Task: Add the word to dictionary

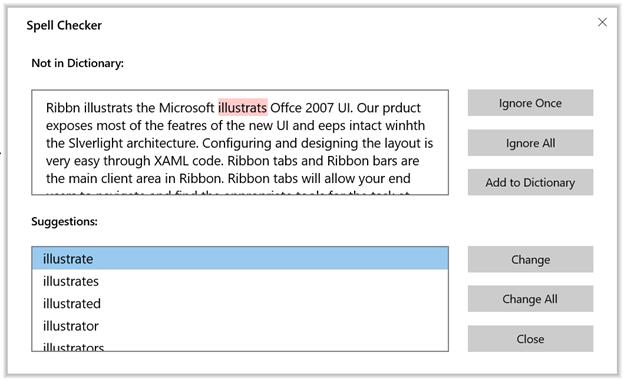Action: [530, 182]
